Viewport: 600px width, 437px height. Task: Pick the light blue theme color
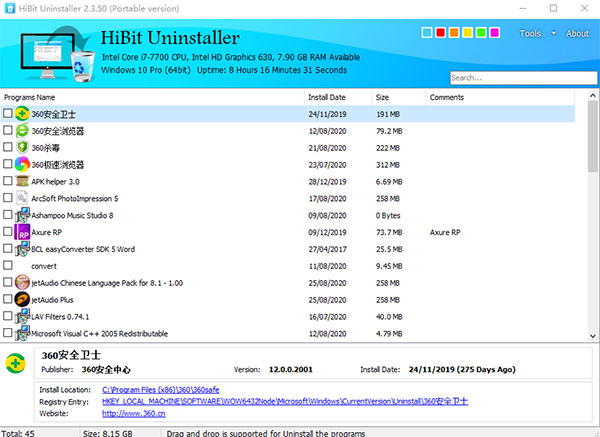[x=427, y=33]
